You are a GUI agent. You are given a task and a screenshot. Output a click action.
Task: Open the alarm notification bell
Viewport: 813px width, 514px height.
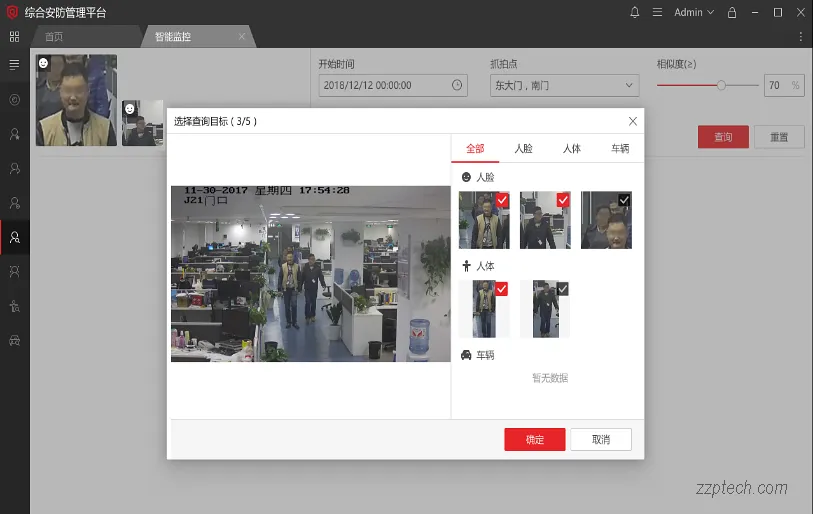(x=634, y=12)
